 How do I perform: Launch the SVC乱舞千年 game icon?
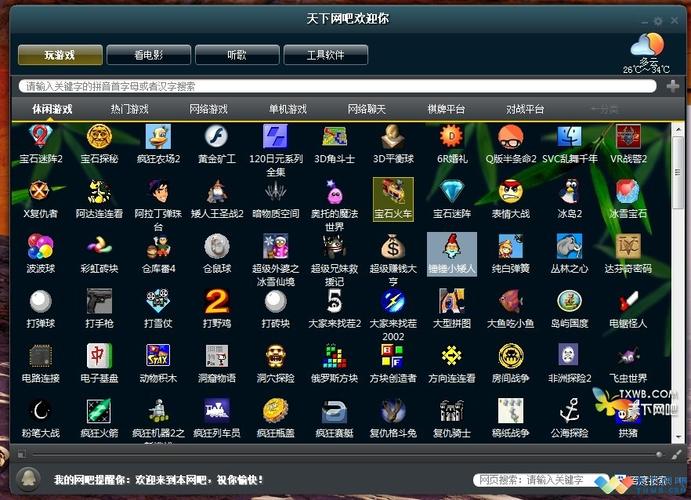pos(569,136)
